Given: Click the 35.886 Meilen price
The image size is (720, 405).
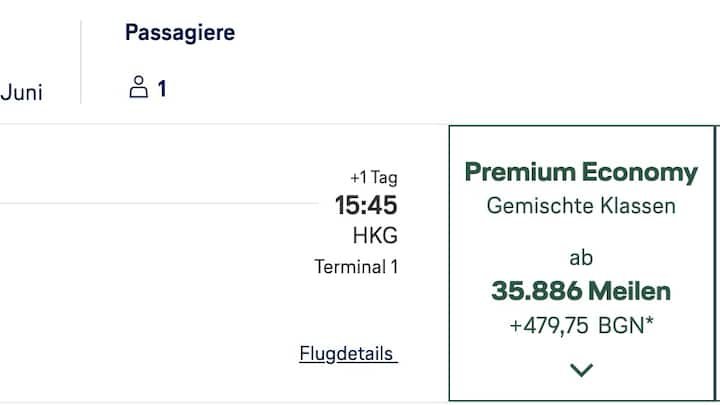Looking at the screenshot, I should pyautogui.click(x=581, y=291).
